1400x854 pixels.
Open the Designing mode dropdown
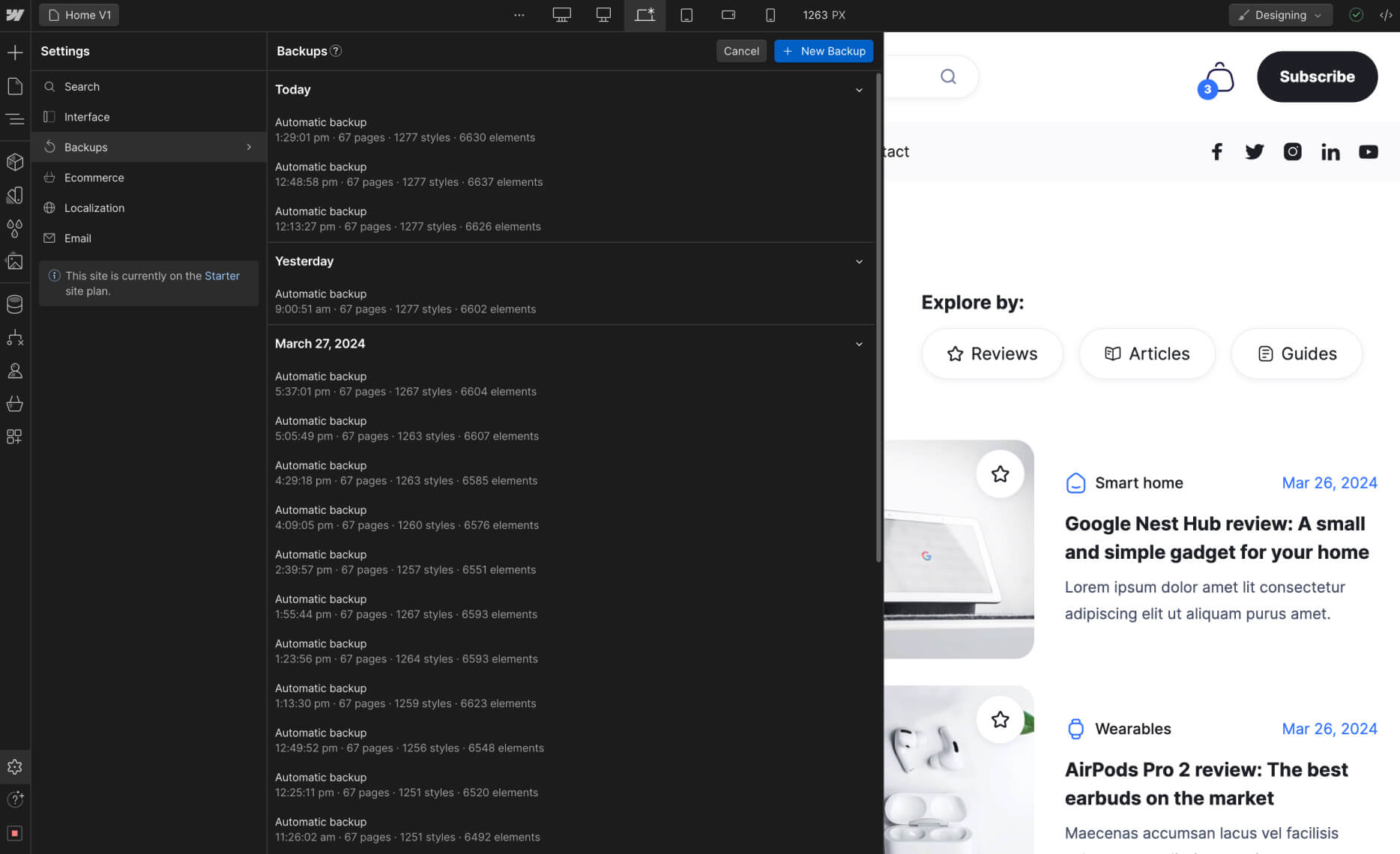1280,15
